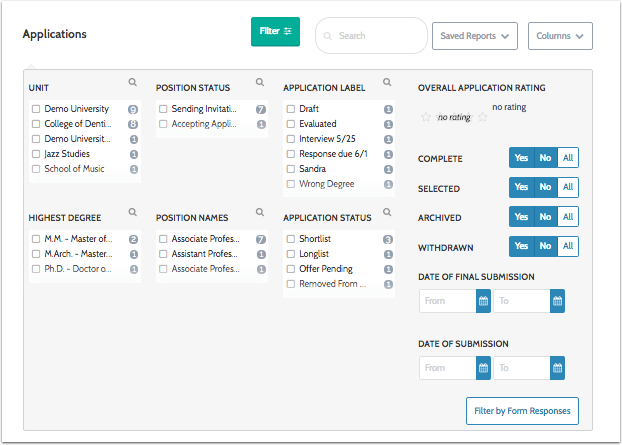
Task: Click Final Submission From date field
Action: (x=448, y=301)
